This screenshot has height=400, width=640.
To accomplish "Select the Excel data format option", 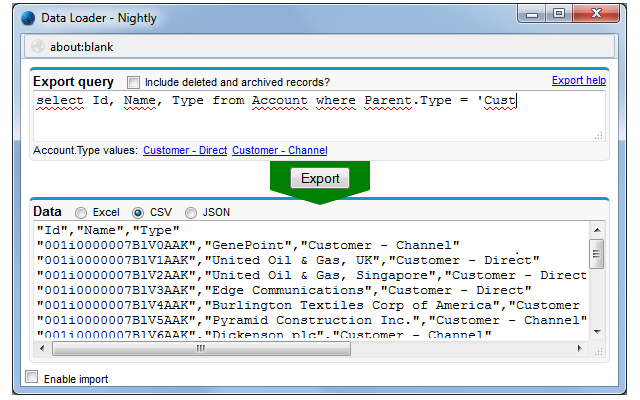I will coord(81,212).
